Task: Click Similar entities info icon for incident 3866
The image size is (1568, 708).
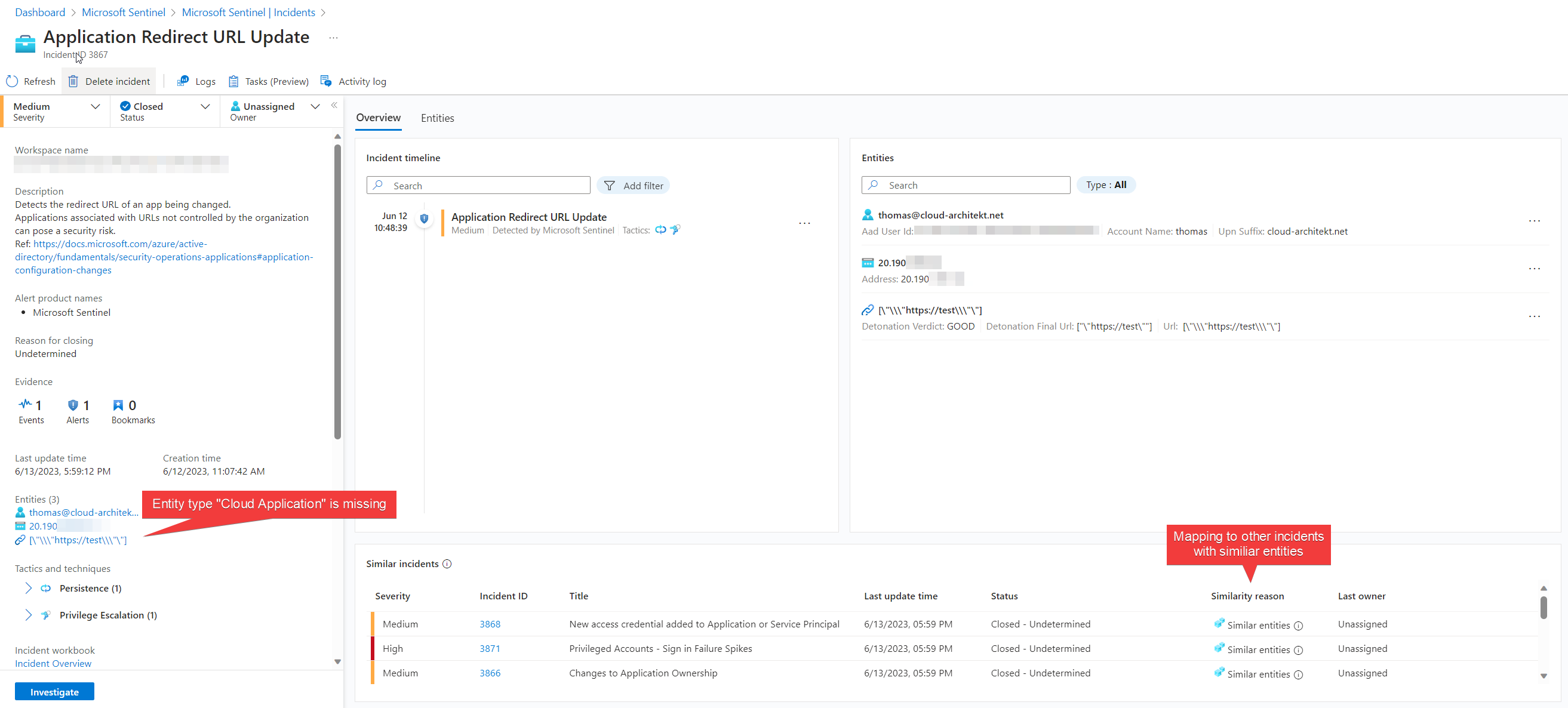Action: pyautogui.click(x=1298, y=675)
